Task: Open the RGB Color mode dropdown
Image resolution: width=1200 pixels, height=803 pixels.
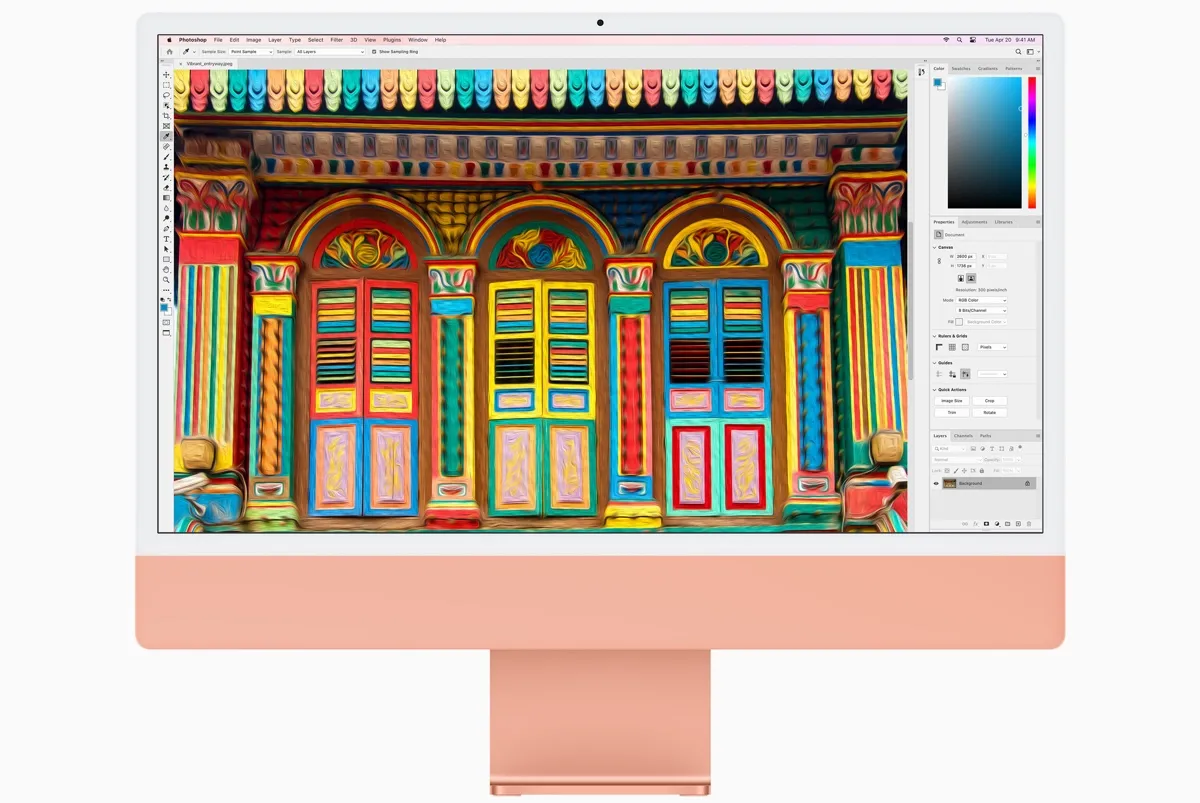Action: tap(981, 300)
